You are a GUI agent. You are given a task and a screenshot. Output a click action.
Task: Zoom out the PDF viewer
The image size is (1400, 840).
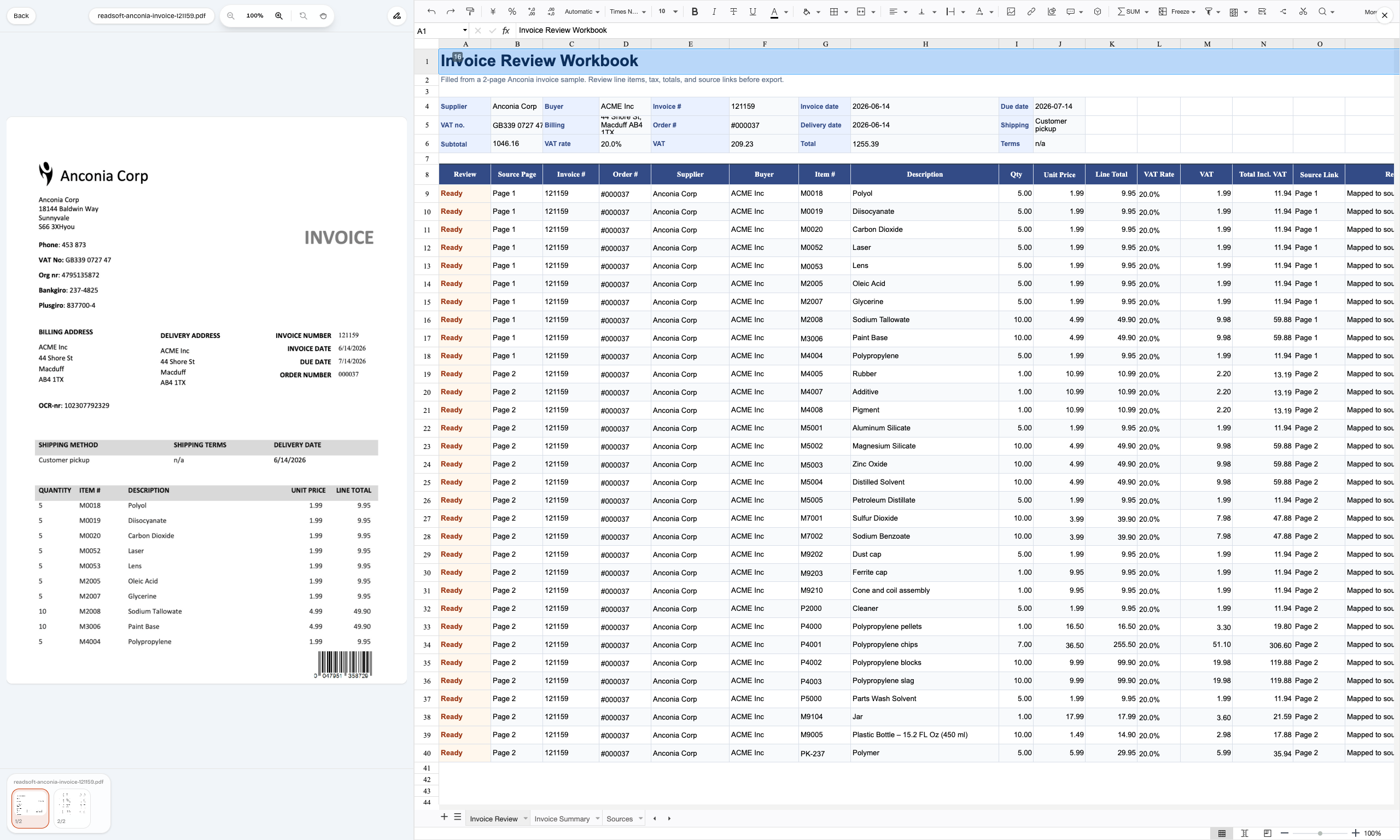tap(231, 16)
